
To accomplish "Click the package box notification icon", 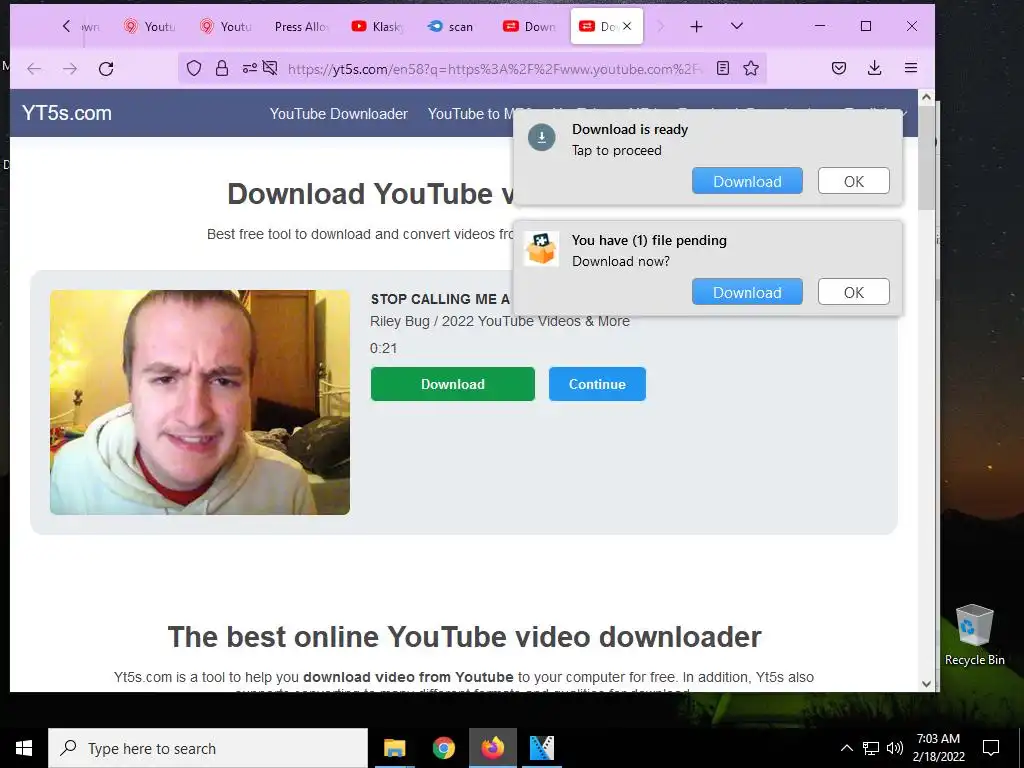I will point(541,248).
